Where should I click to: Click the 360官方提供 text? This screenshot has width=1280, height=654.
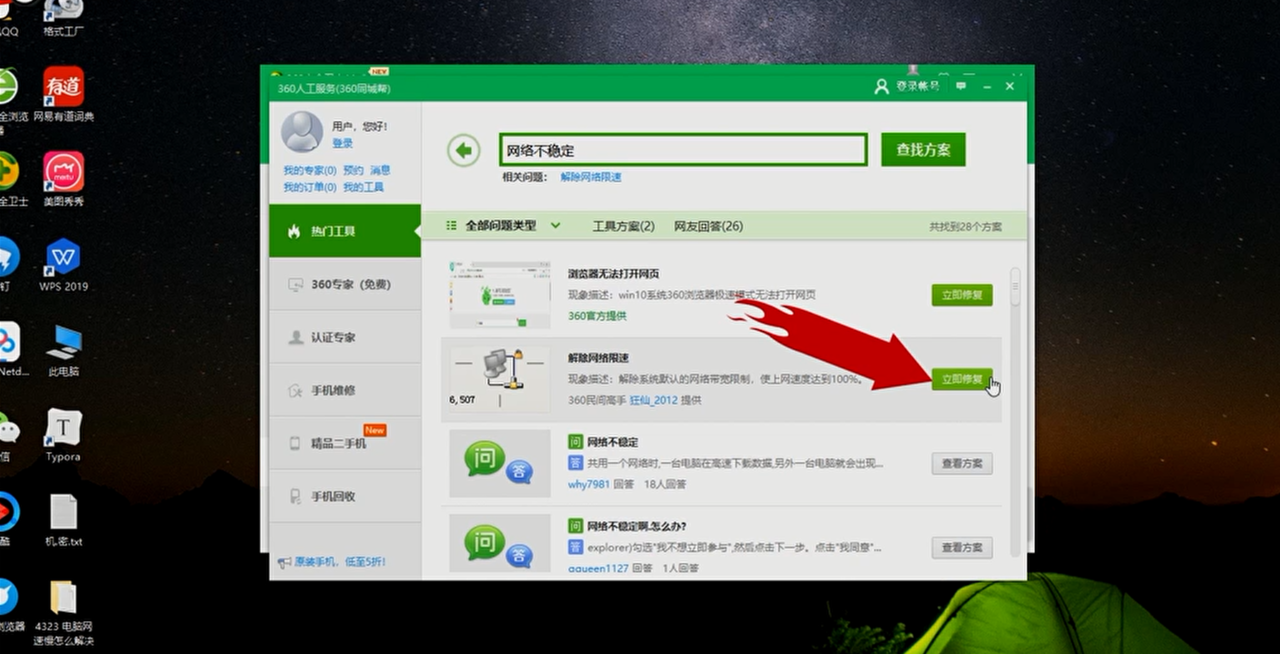click(597, 316)
